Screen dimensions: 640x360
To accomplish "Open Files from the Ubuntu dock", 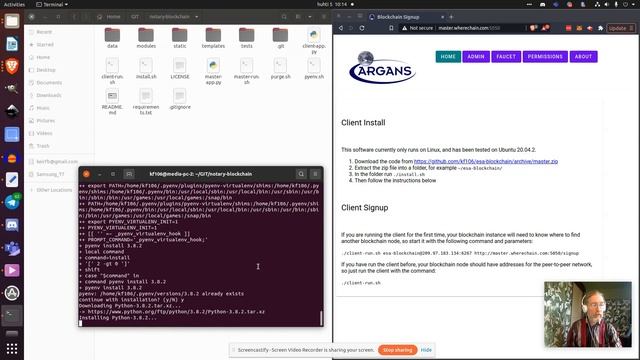I will [x=12, y=21].
